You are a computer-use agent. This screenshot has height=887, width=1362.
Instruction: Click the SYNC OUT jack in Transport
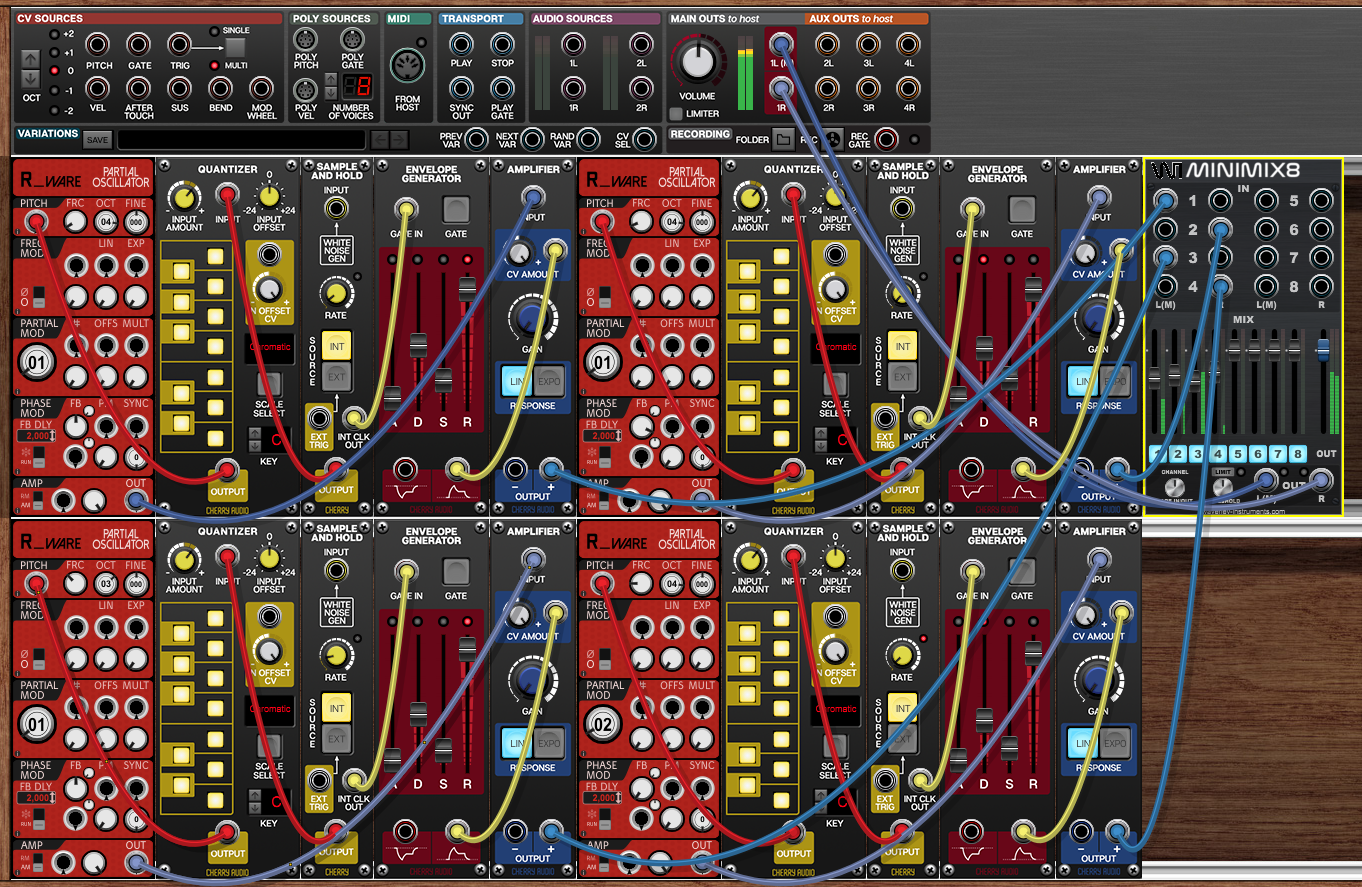tap(461, 88)
